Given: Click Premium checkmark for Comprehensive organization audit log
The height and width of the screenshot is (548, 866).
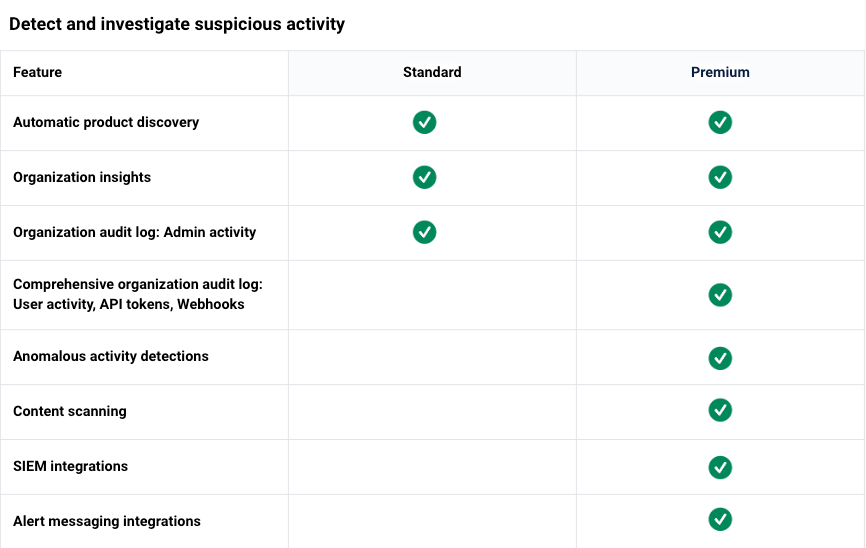Looking at the screenshot, I should (x=720, y=294).
